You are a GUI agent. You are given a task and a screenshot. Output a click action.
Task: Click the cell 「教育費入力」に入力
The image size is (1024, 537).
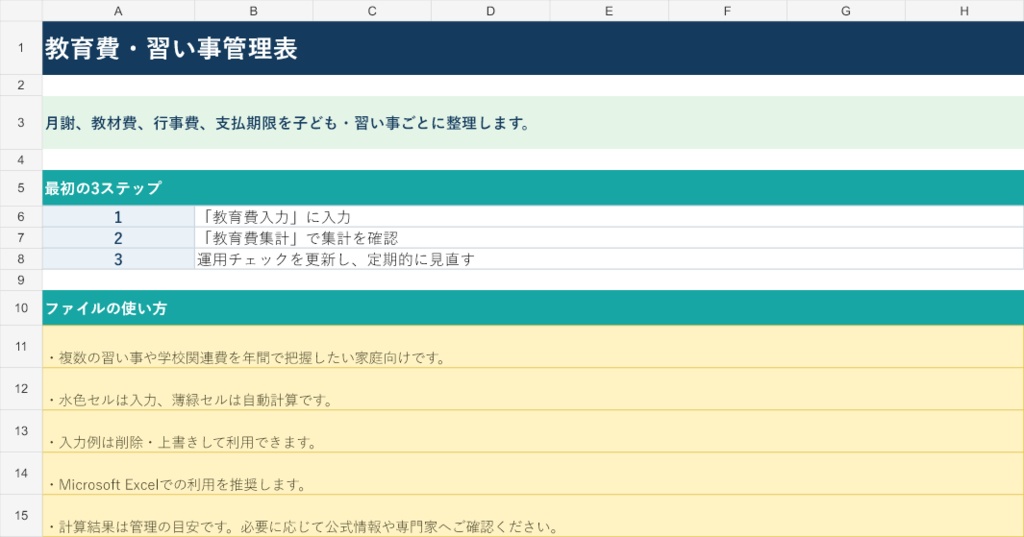tap(609, 216)
